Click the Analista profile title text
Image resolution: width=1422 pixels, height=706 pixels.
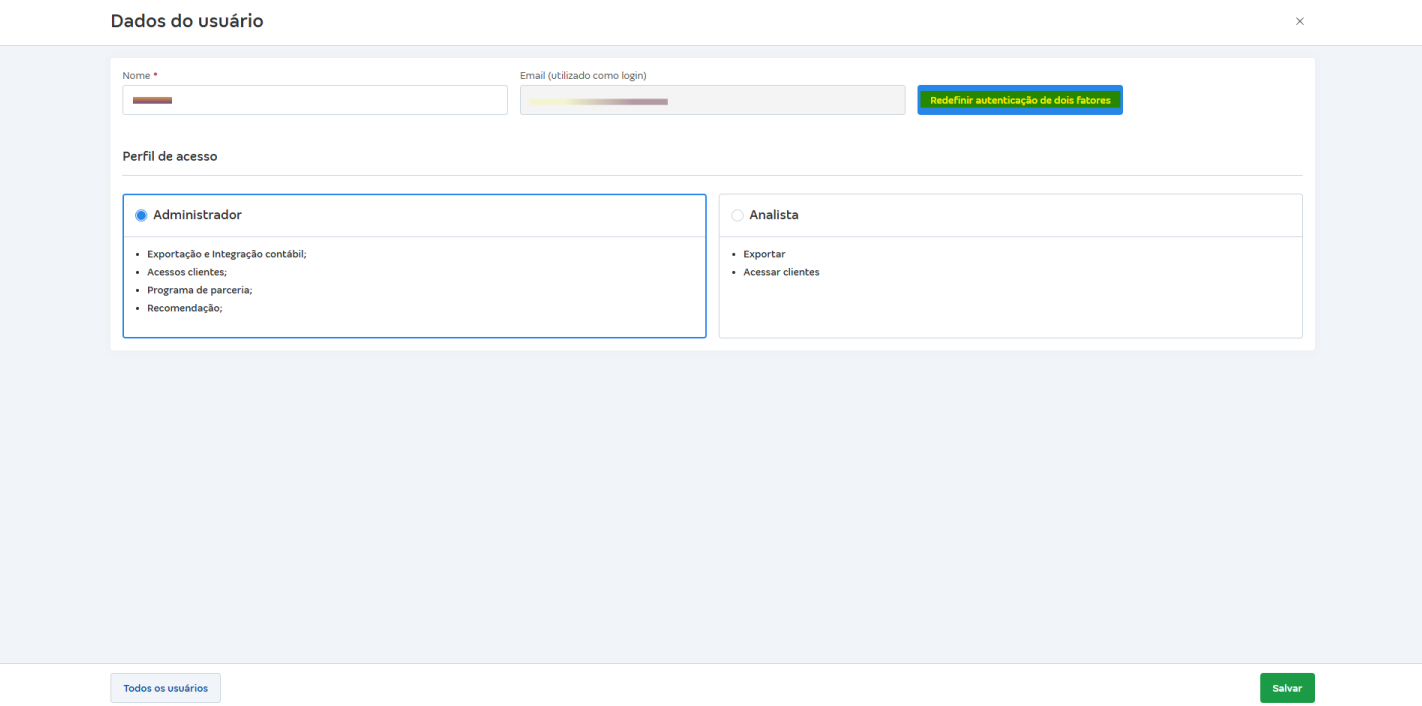tap(773, 215)
